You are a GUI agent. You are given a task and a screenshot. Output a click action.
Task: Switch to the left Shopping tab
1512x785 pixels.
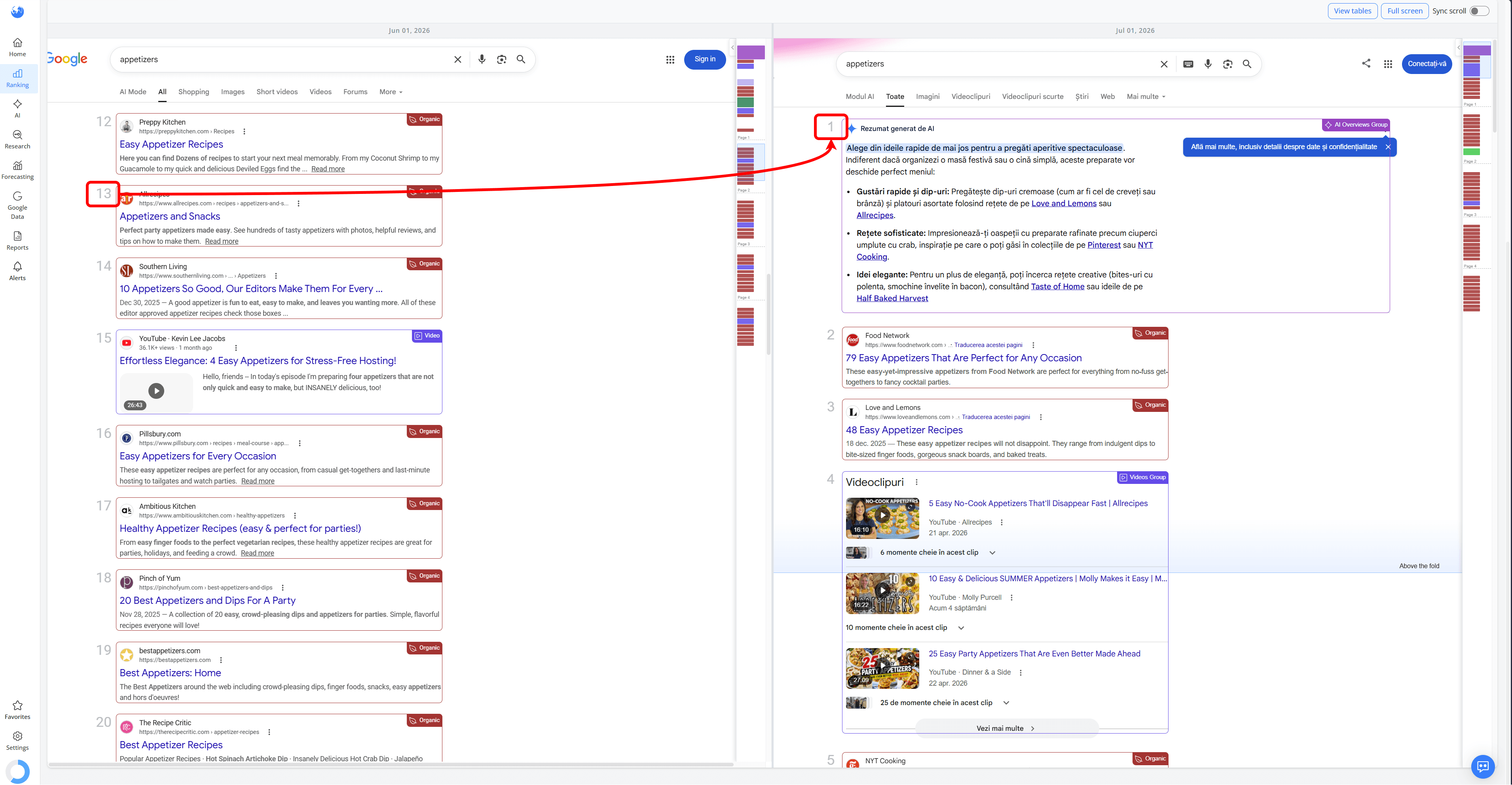pos(194,91)
